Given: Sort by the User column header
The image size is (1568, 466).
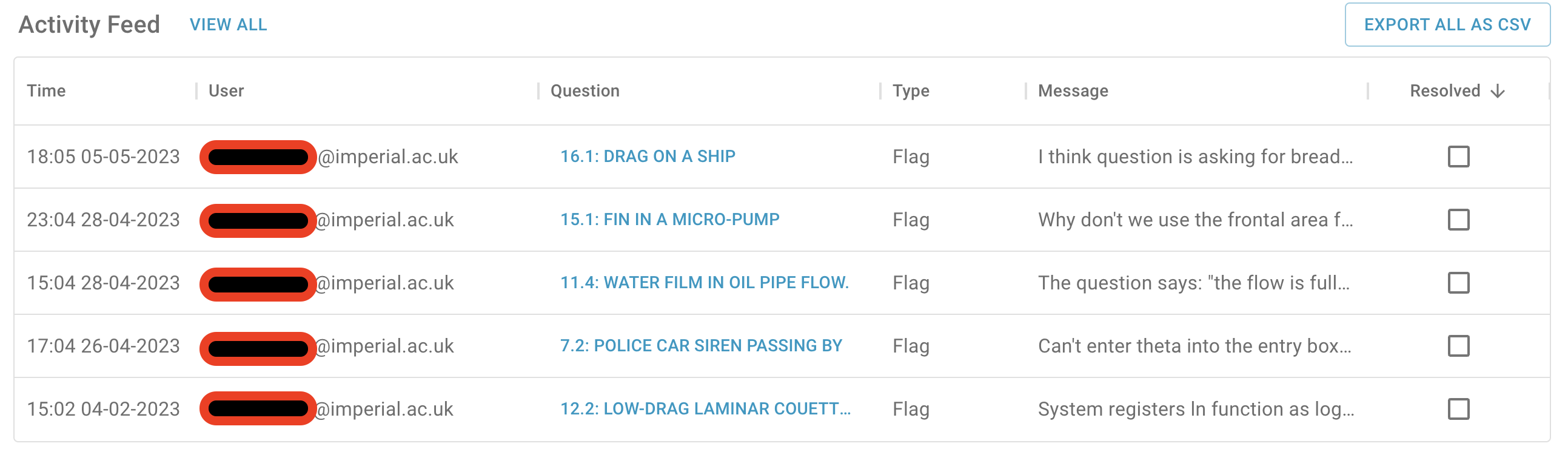Looking at the screenshot, I should click(226, 91).
